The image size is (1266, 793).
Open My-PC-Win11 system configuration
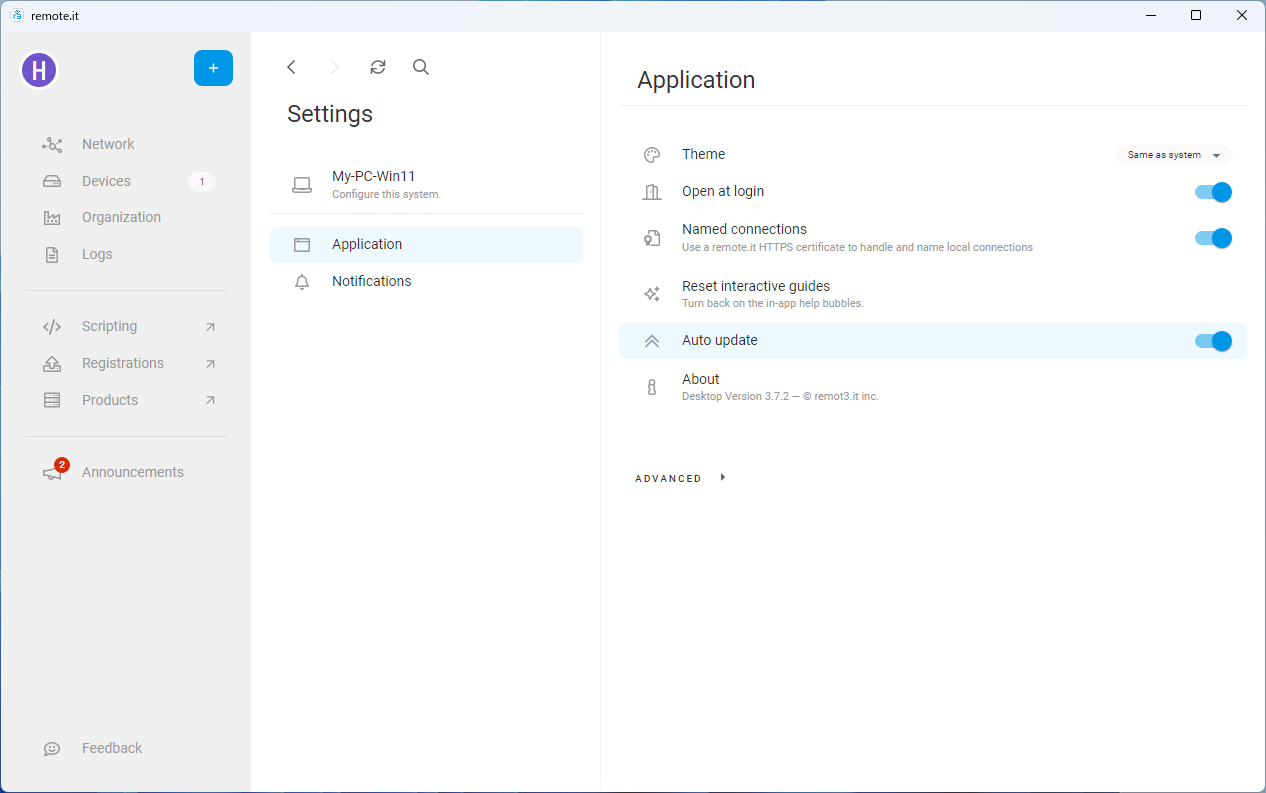(x=426, y=184)
